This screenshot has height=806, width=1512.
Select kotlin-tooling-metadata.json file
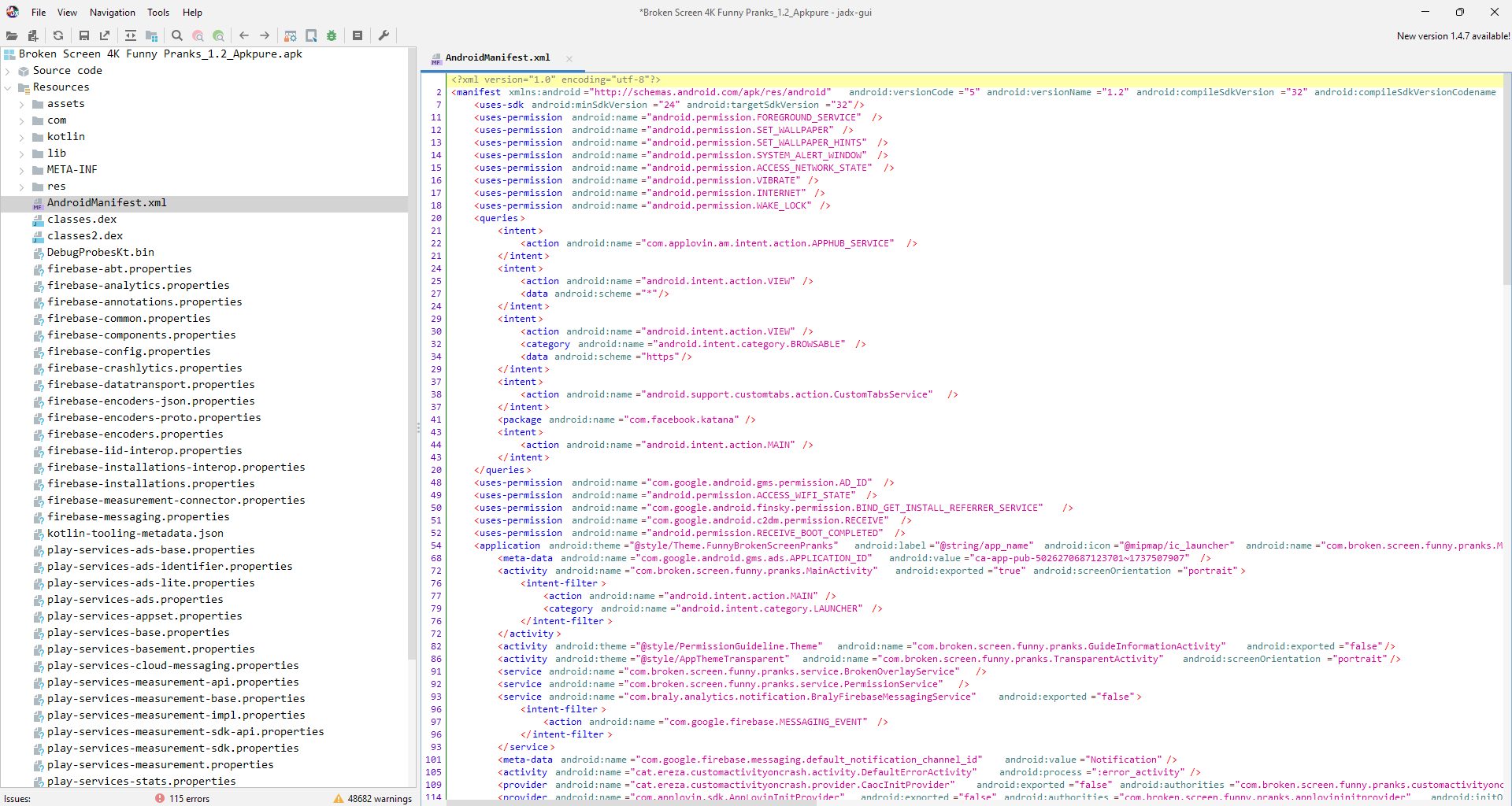[x=135, y=534]
